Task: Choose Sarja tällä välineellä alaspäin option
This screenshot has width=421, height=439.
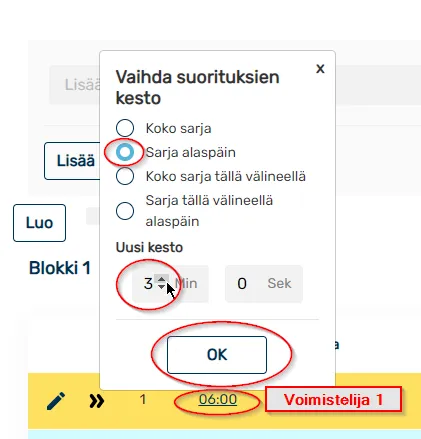Action: pos(125,211)
